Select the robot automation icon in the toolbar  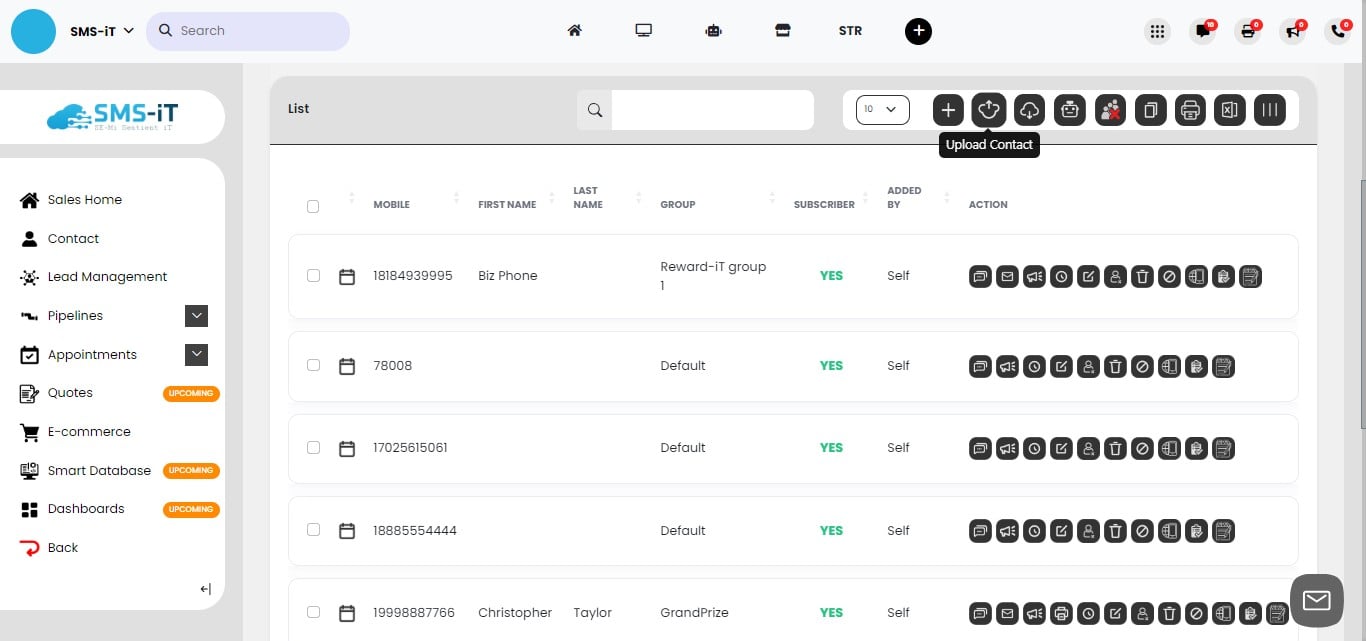(1069, 110)
